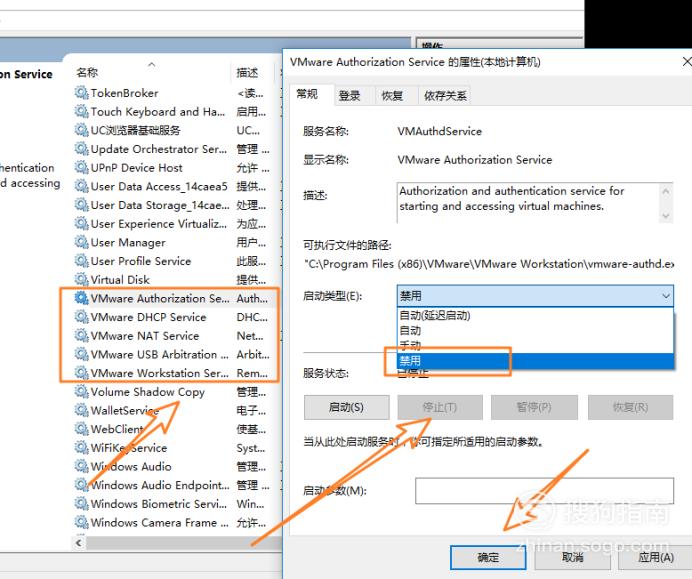
Task: Click the 启动参数(M) input field
Action: point(544,490)
